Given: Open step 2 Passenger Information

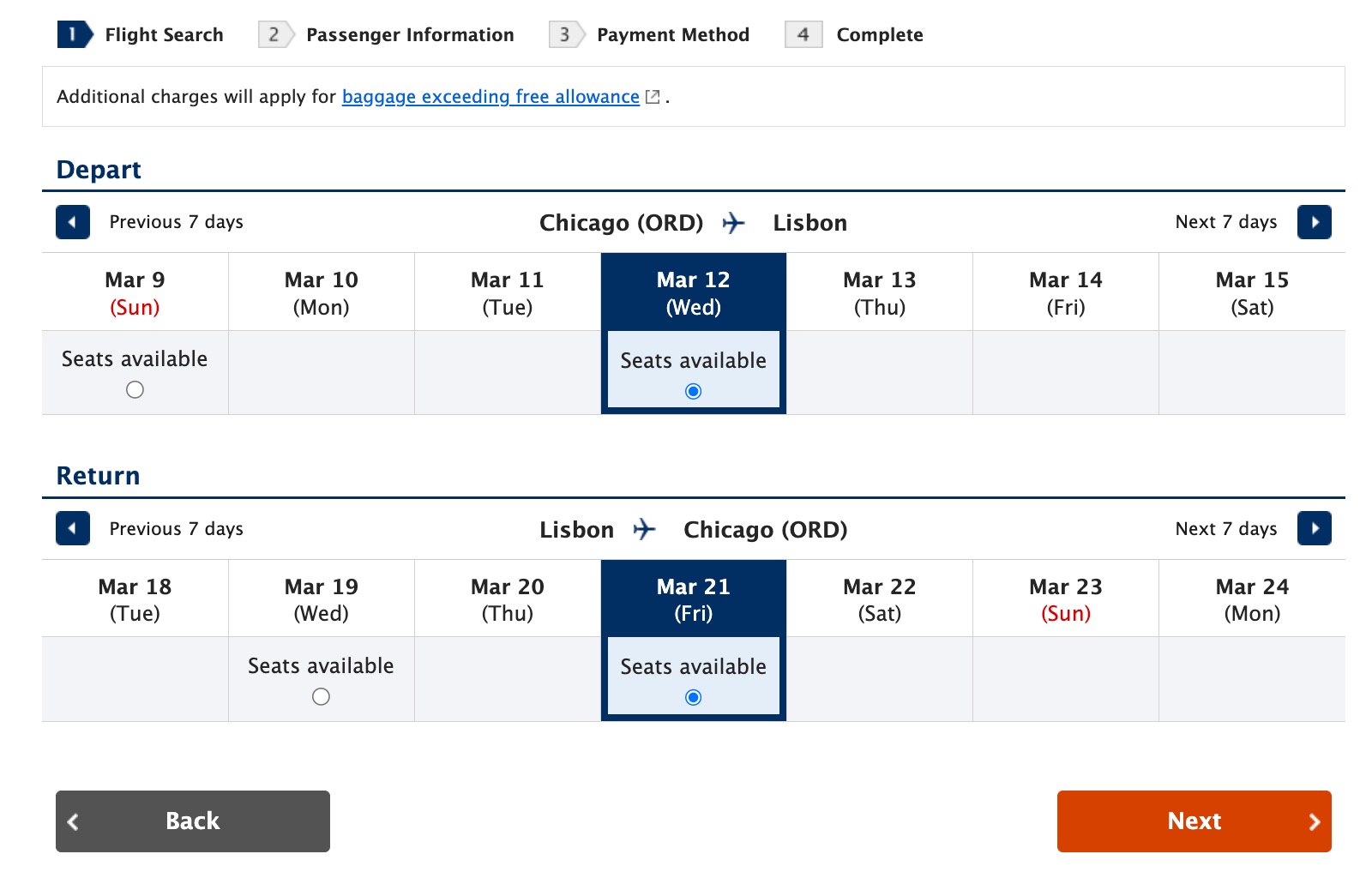Looking at the screenshot, I should pos(410,34).
